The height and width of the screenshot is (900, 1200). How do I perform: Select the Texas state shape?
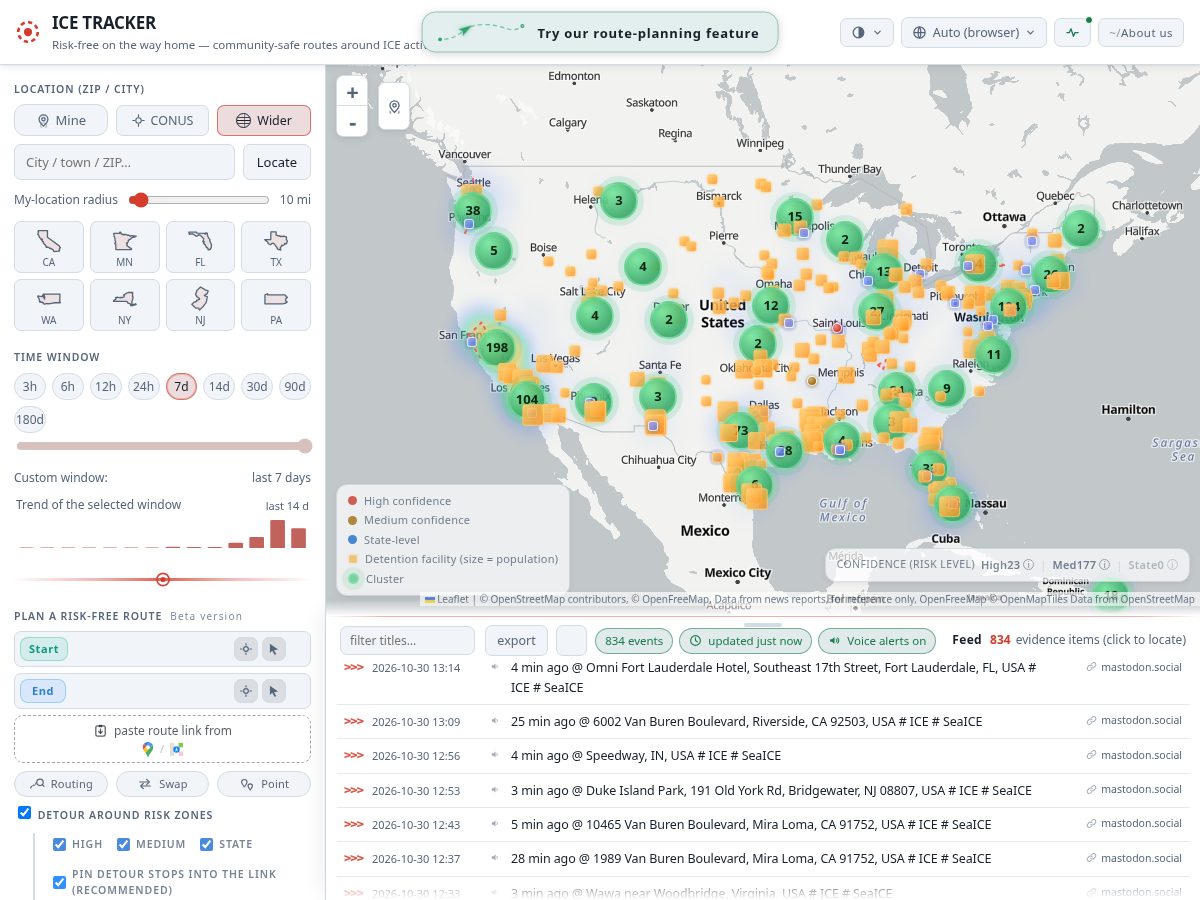[x=276, y=247]
